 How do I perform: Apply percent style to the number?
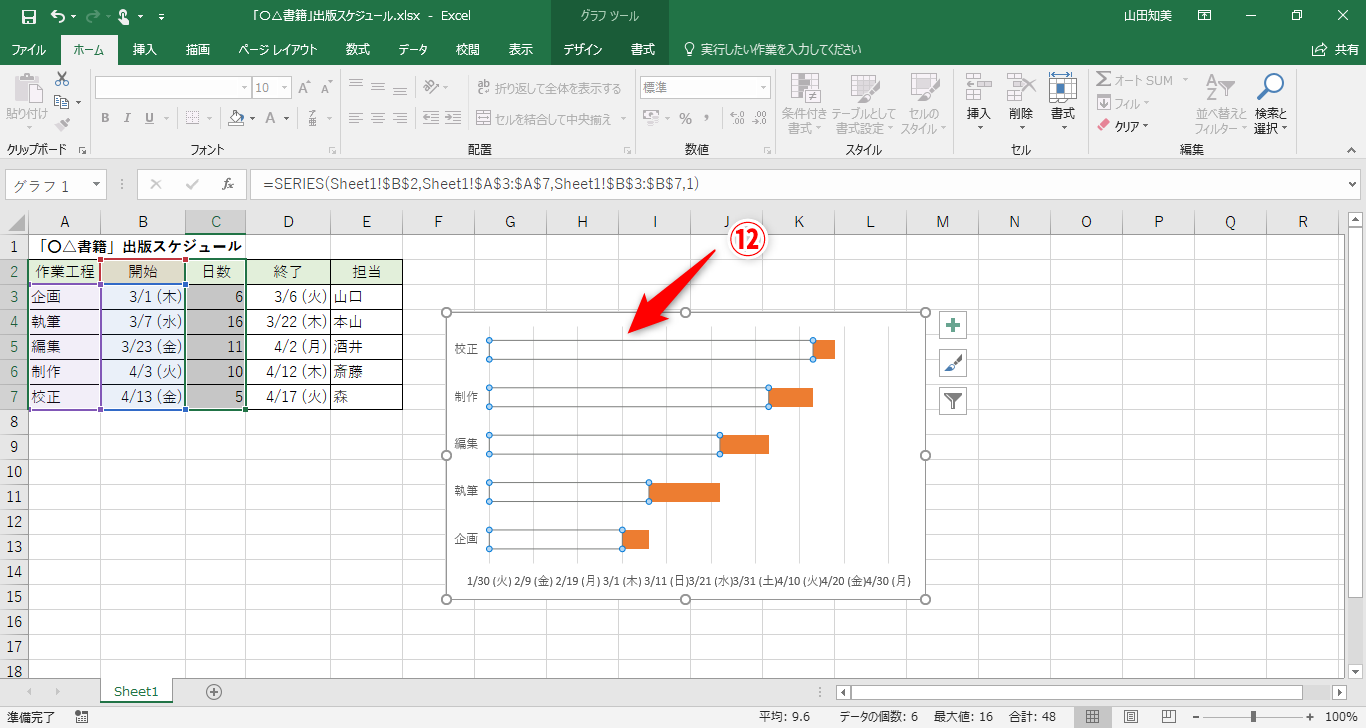pos(686,118)
